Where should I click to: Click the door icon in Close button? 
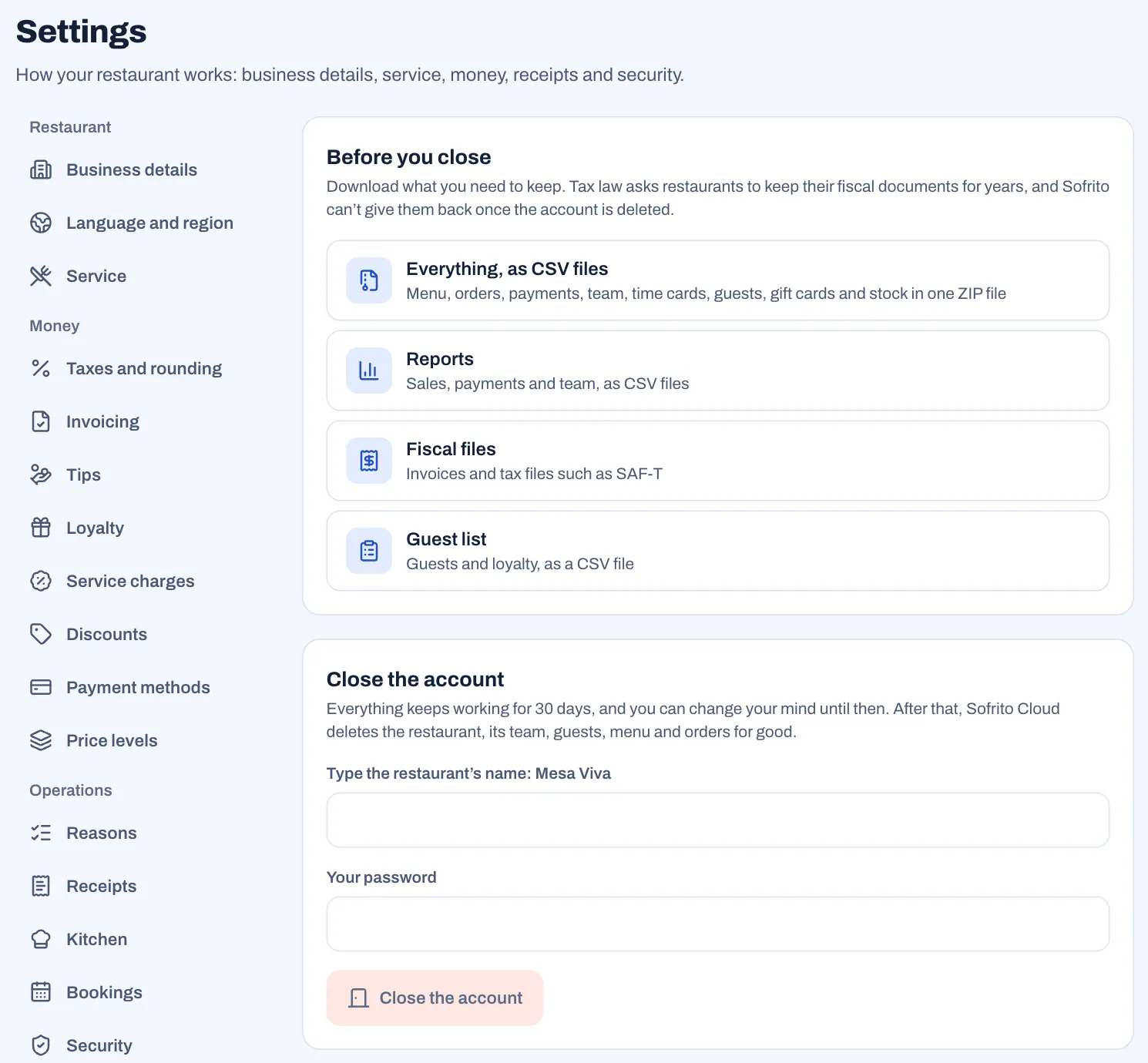[x=358, y=998]
